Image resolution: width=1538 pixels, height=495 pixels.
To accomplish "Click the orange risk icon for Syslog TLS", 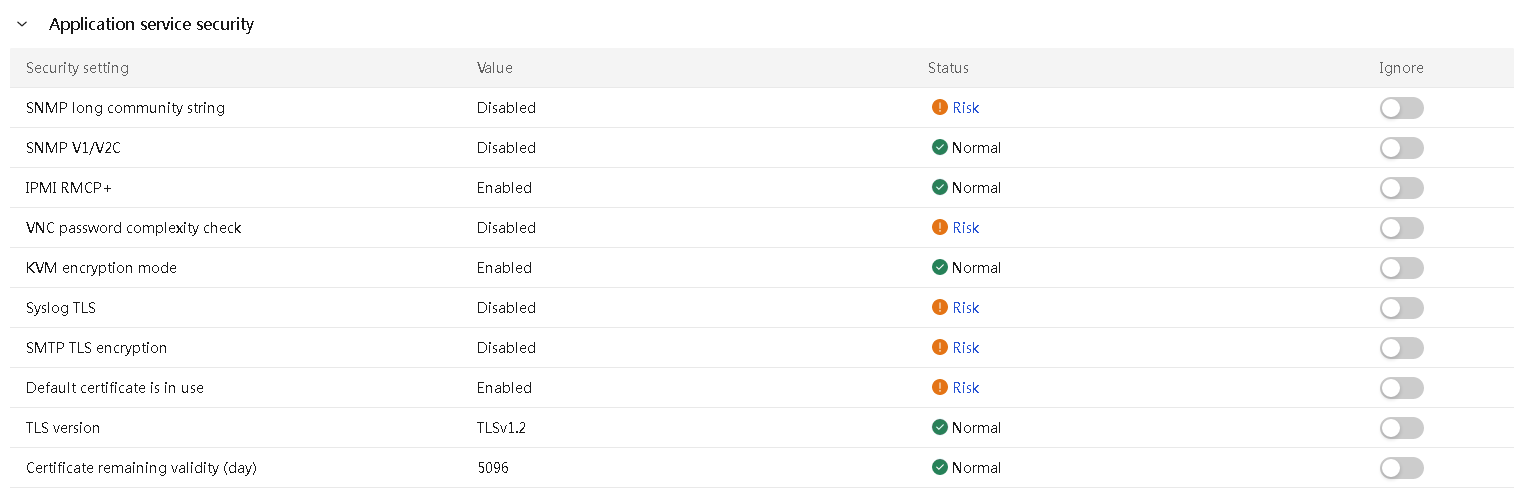I will 939,307.
